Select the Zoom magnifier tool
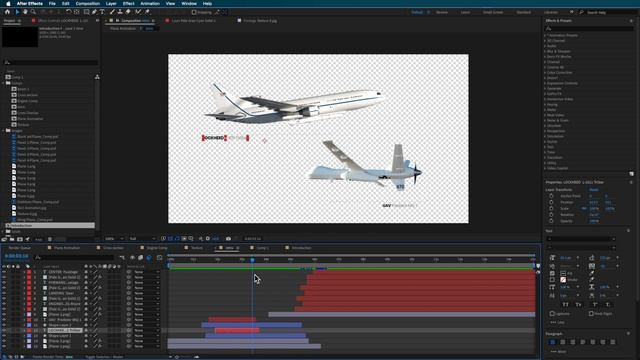 33,12
